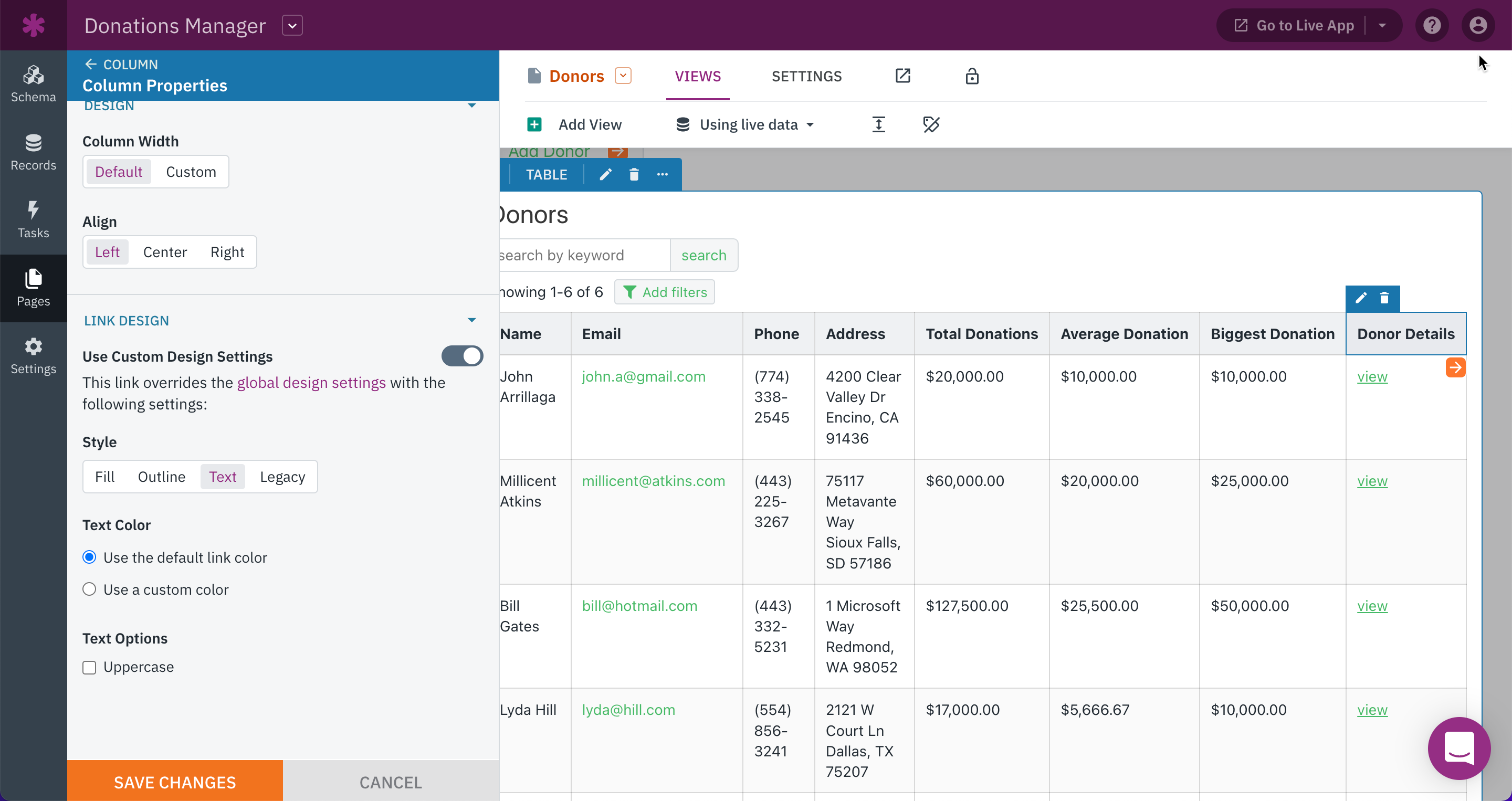Switch to the Views tab
This screenshot has width=1512, height=801.
tap(697, 76)
